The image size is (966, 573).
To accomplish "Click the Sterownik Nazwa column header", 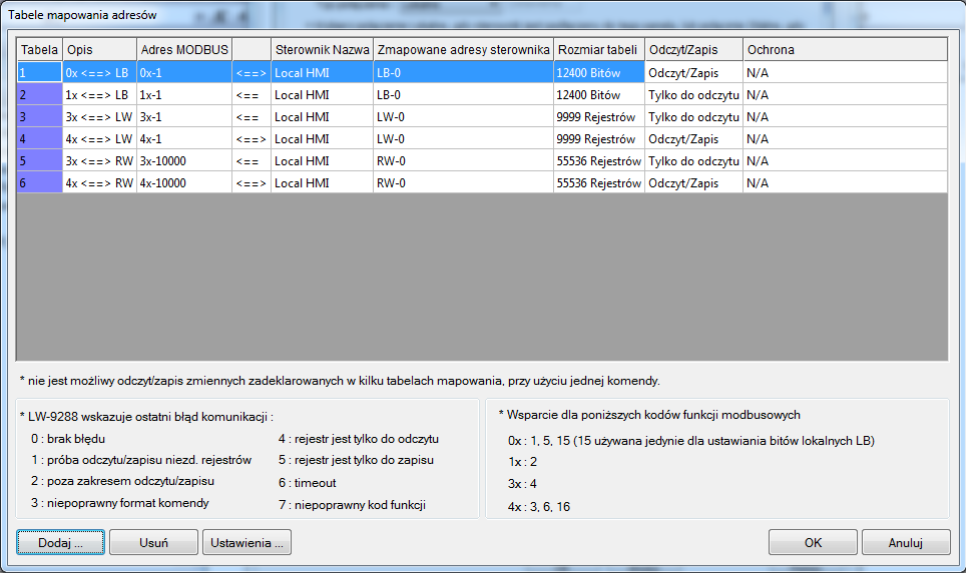I will tap(322, 50).
